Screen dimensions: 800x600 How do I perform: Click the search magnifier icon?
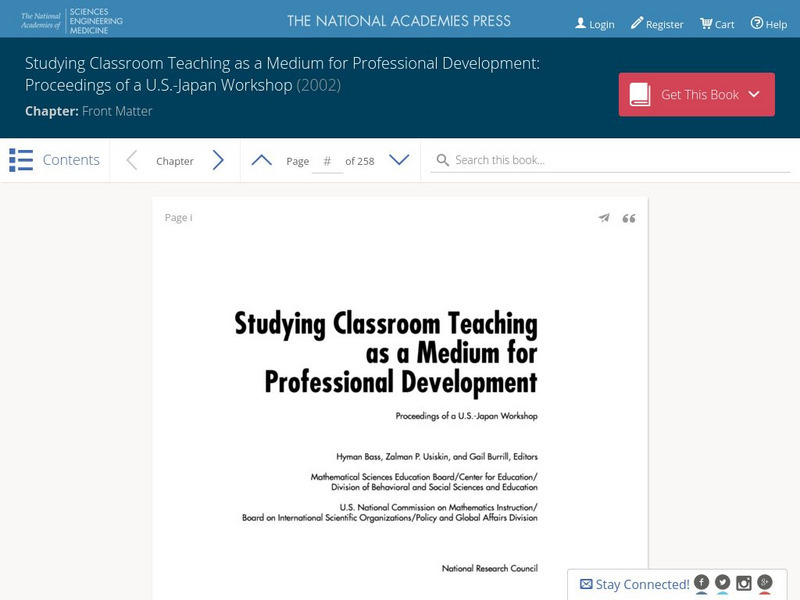(x=442, y=160)
